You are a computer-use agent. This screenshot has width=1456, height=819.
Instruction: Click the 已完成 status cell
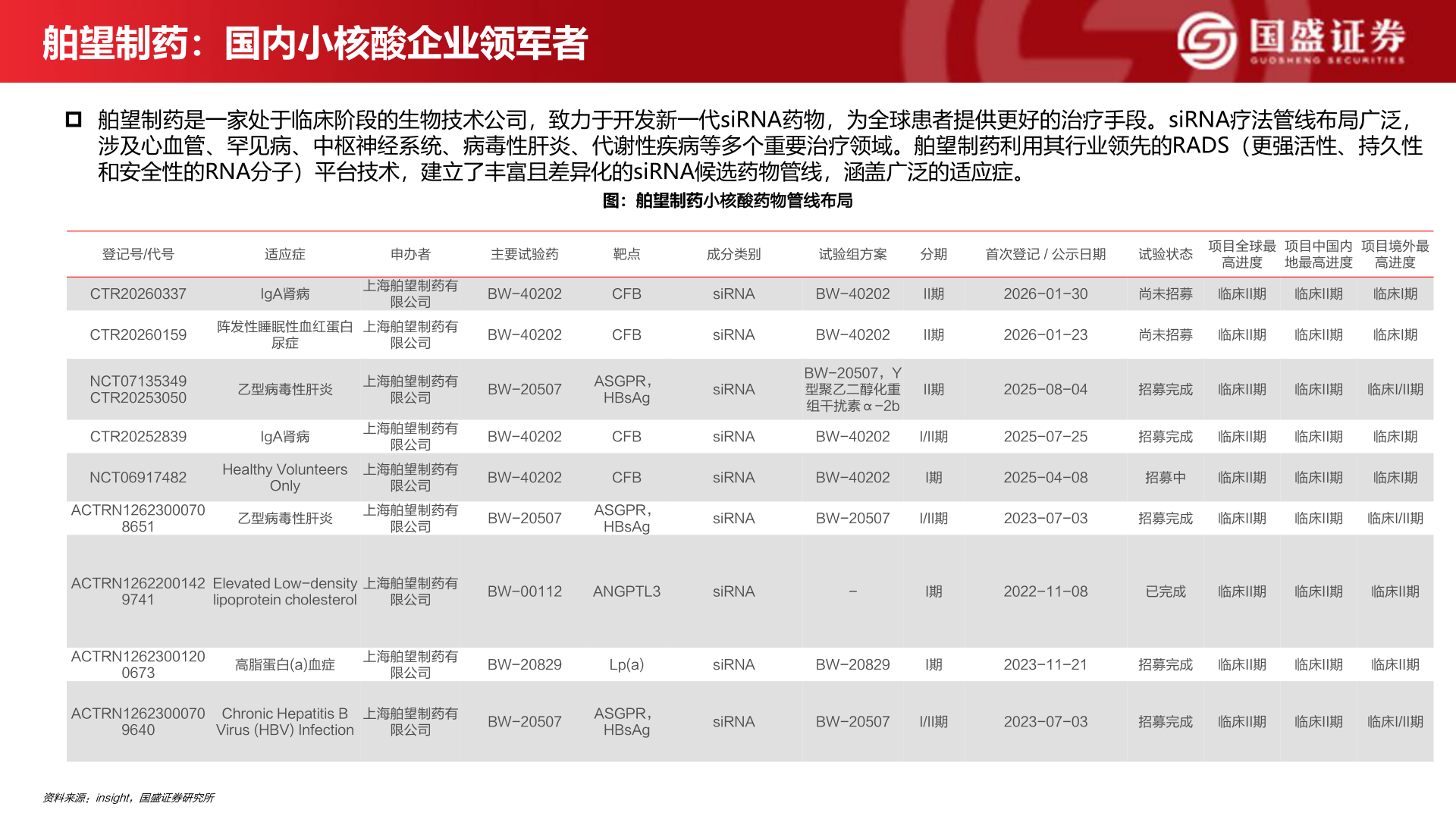tap(1166, 591)
